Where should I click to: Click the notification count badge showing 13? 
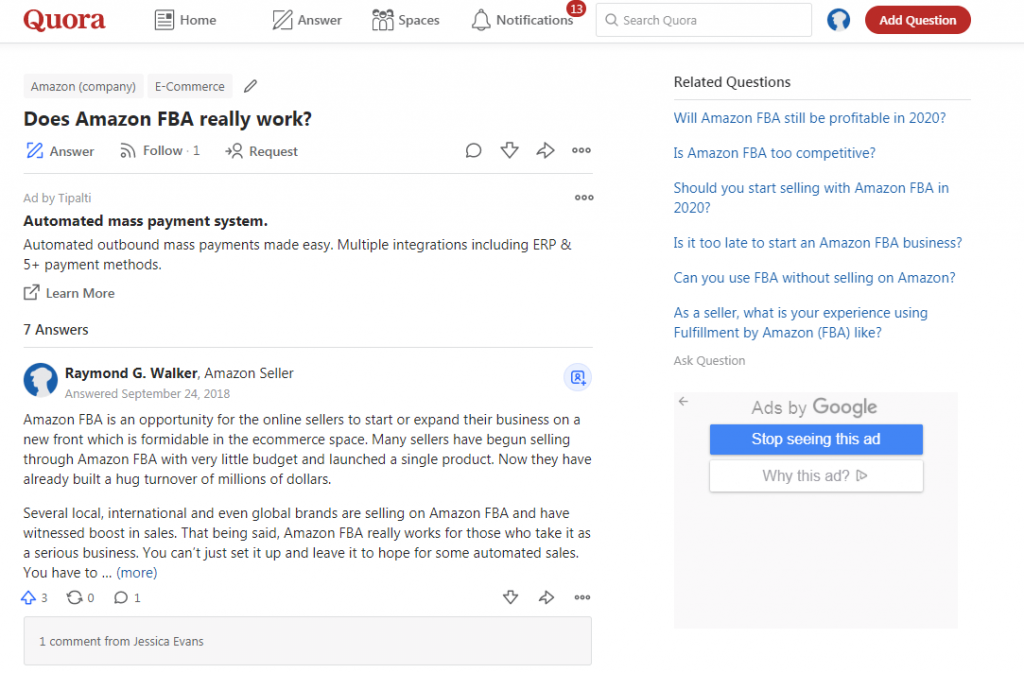click(x=576, y=9)
